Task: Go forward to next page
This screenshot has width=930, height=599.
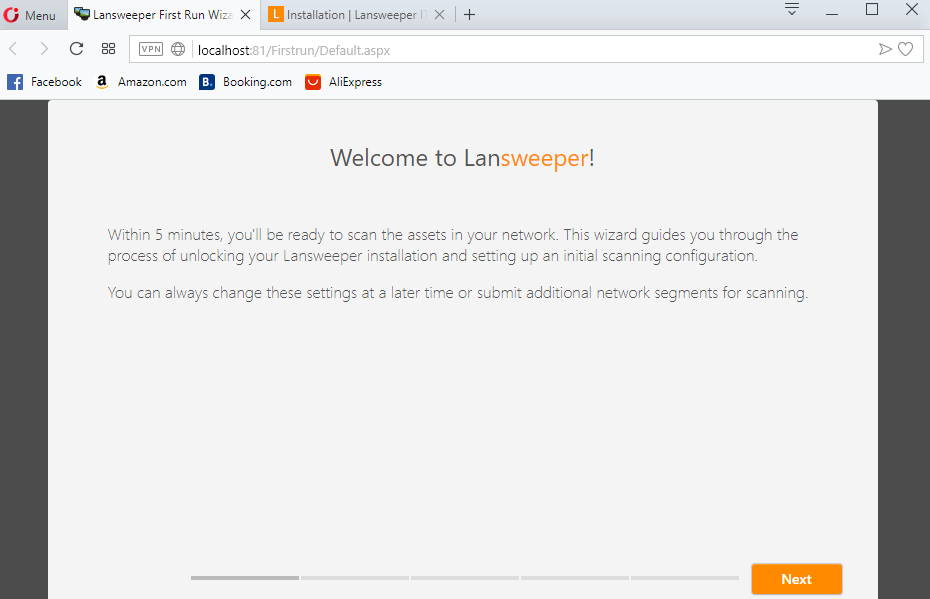Action: click(44, 49)
